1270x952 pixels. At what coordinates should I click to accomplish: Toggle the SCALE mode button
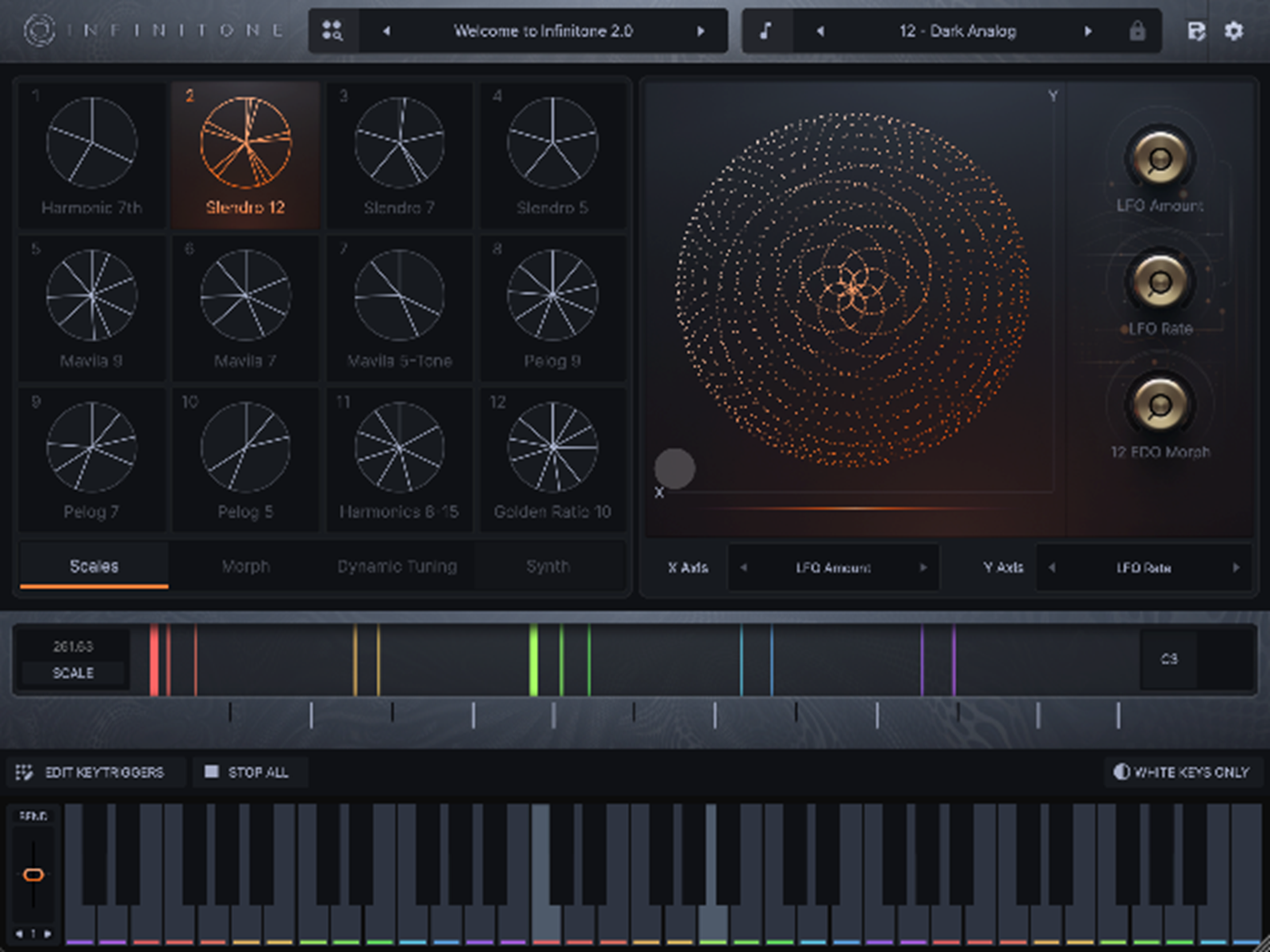coord(73,673)
